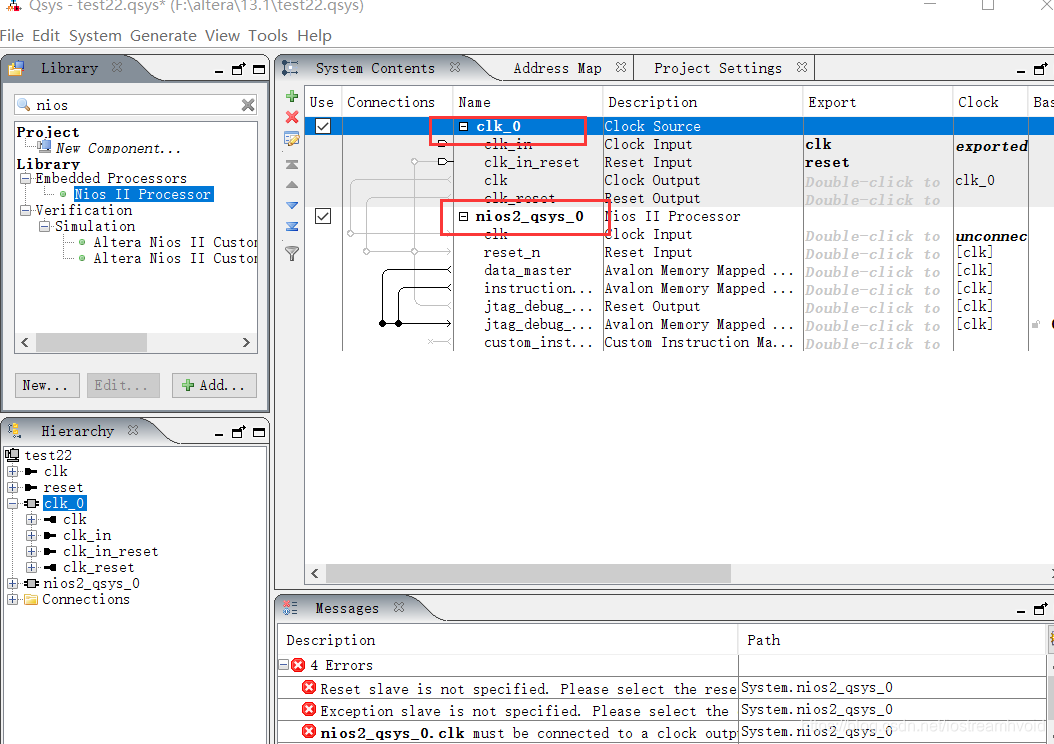
Task: Click the Library horizontal scrollbar thumb
Action: 91,343
